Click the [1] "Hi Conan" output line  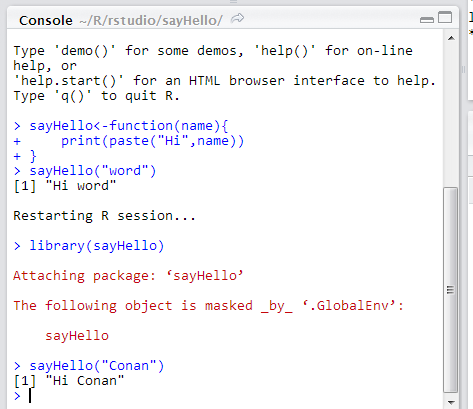[69, 381]
